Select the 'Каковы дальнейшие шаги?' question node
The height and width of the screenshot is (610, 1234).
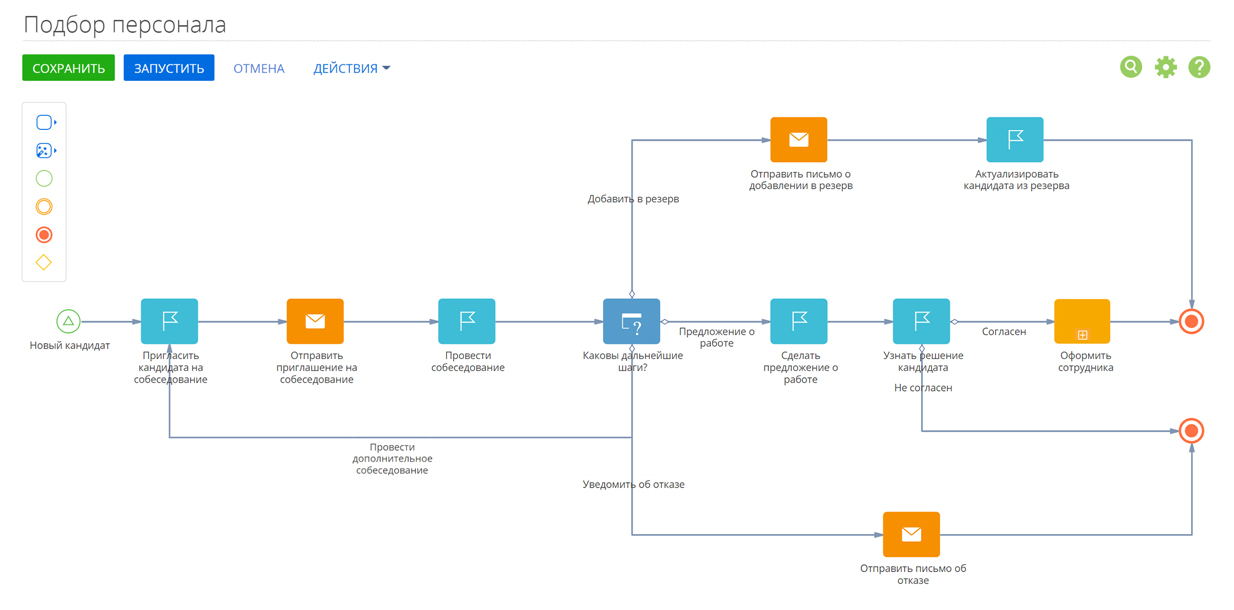631,321
